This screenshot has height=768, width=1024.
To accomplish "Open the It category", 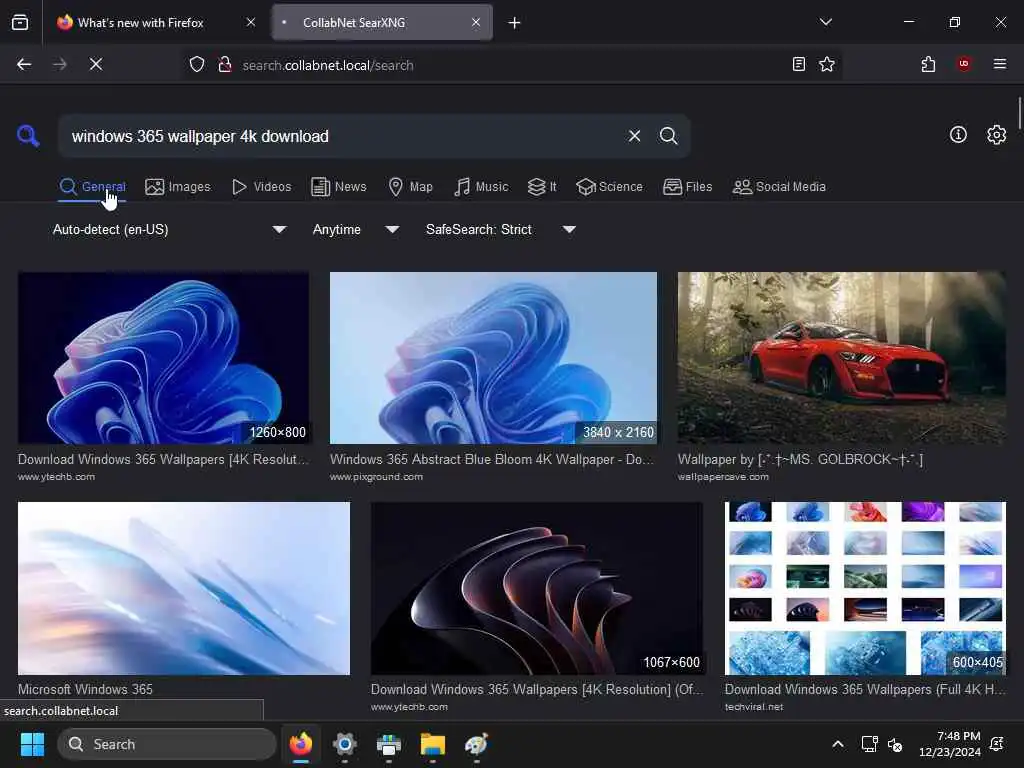I will coord(542,187).
